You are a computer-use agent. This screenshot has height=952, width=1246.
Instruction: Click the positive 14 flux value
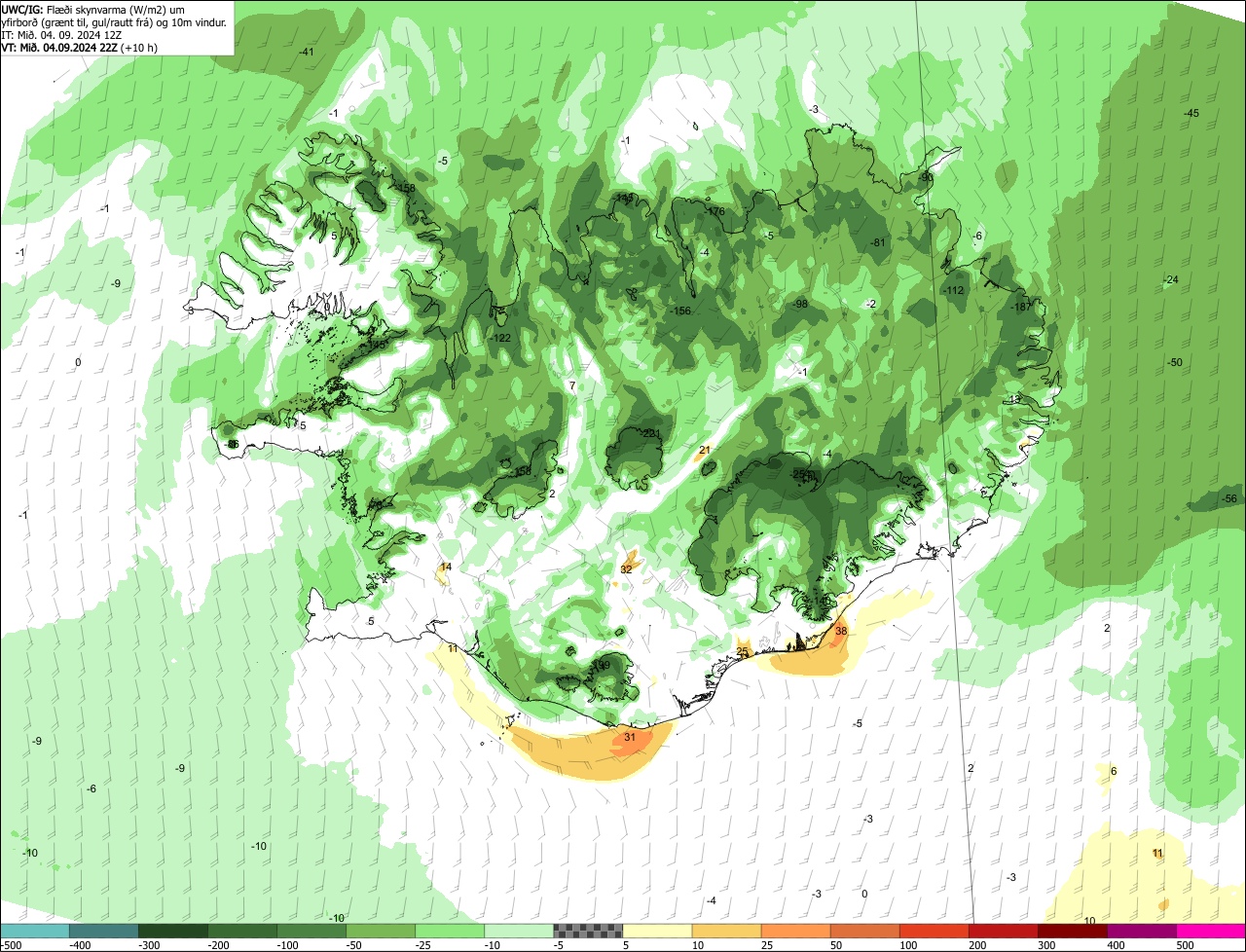point(446,567)
